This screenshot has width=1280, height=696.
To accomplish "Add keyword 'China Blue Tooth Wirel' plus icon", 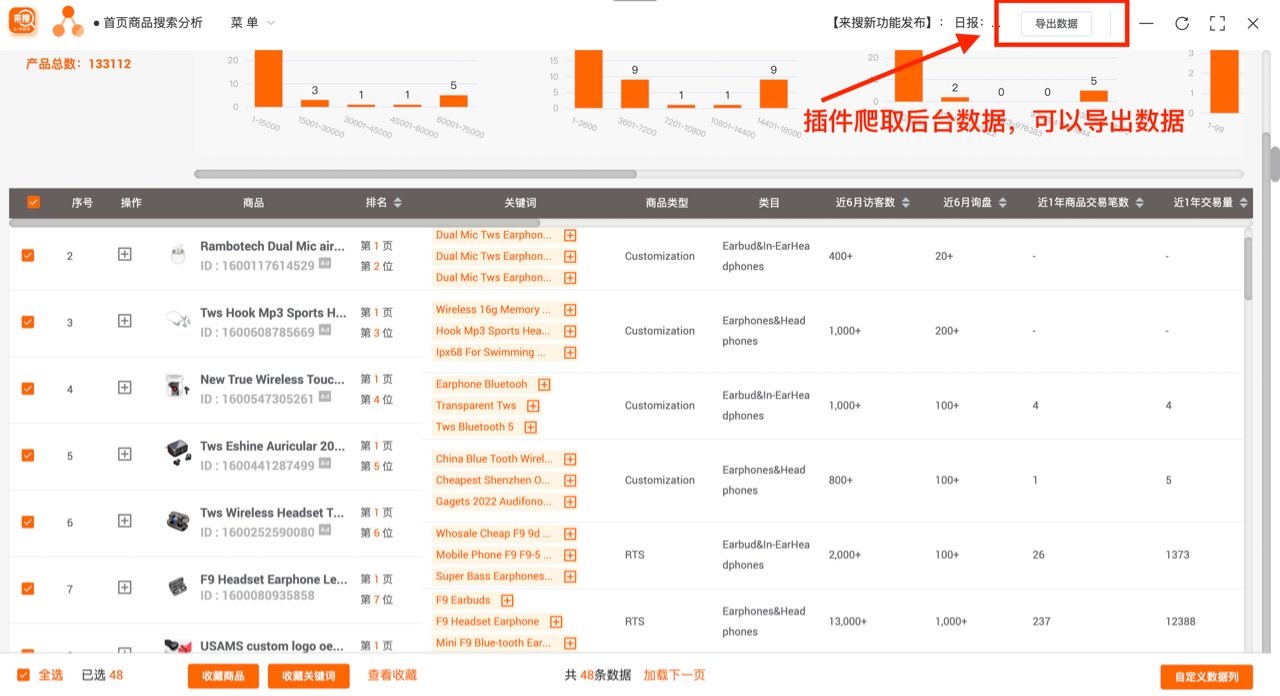I will pyautogui.click(x=570, y=459).
